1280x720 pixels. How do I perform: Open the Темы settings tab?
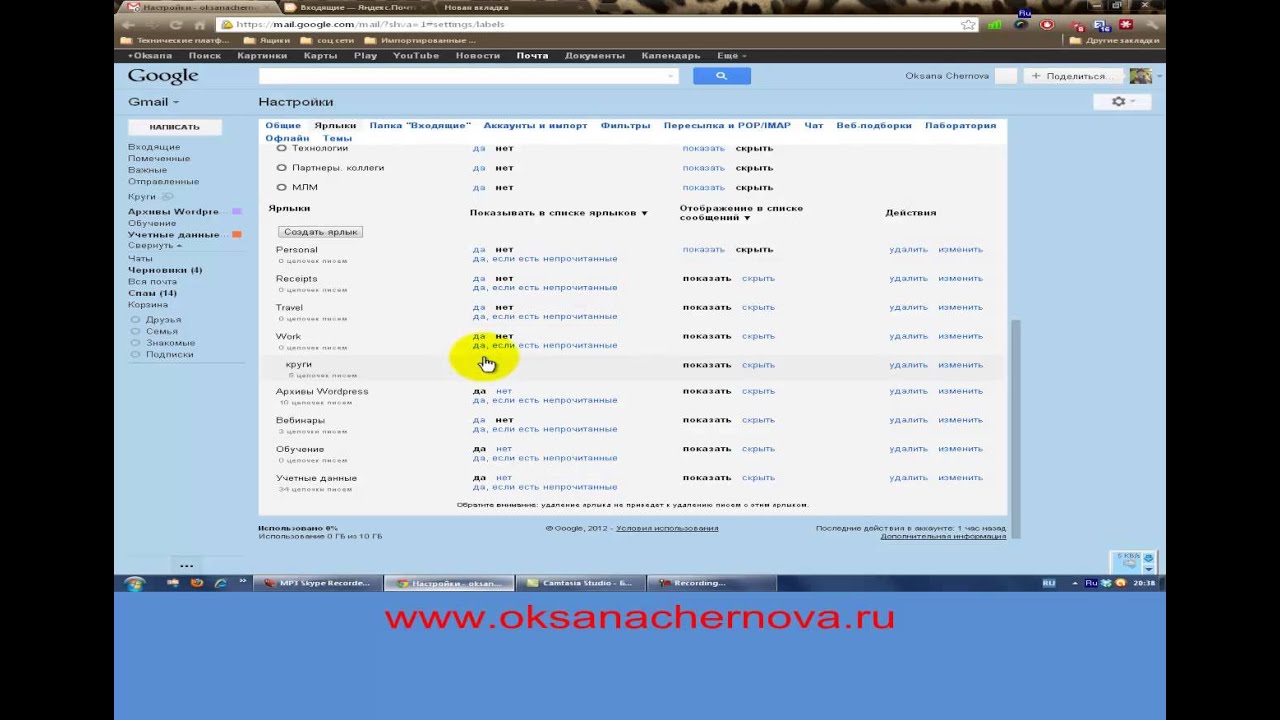click(x=337, y=138)
